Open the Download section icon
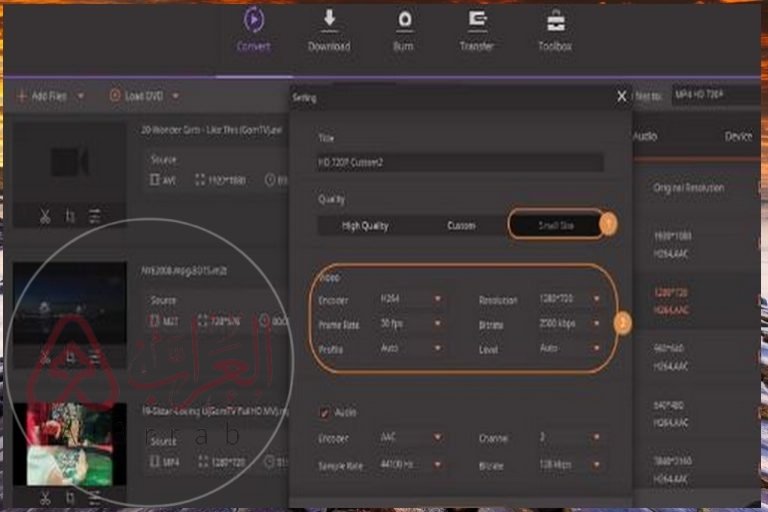768x512 pixels. 329,21
